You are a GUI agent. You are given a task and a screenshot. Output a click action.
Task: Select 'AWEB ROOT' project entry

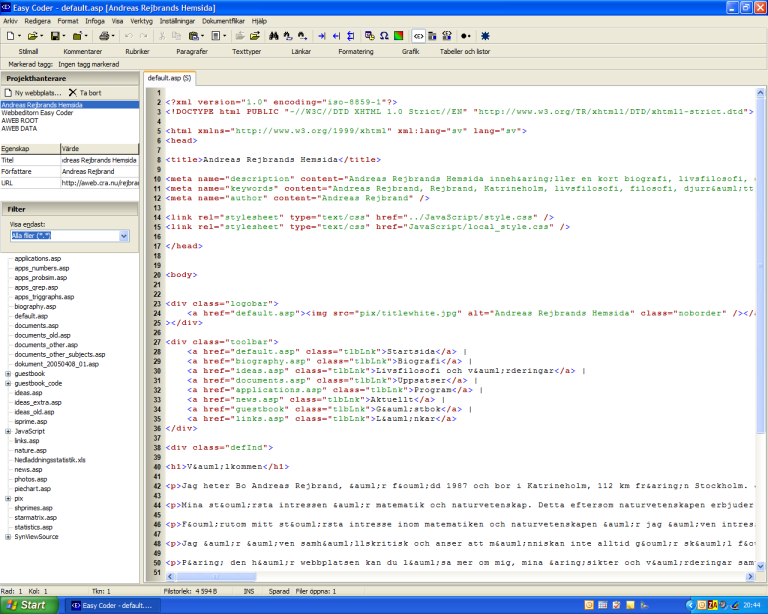point(20,120)
